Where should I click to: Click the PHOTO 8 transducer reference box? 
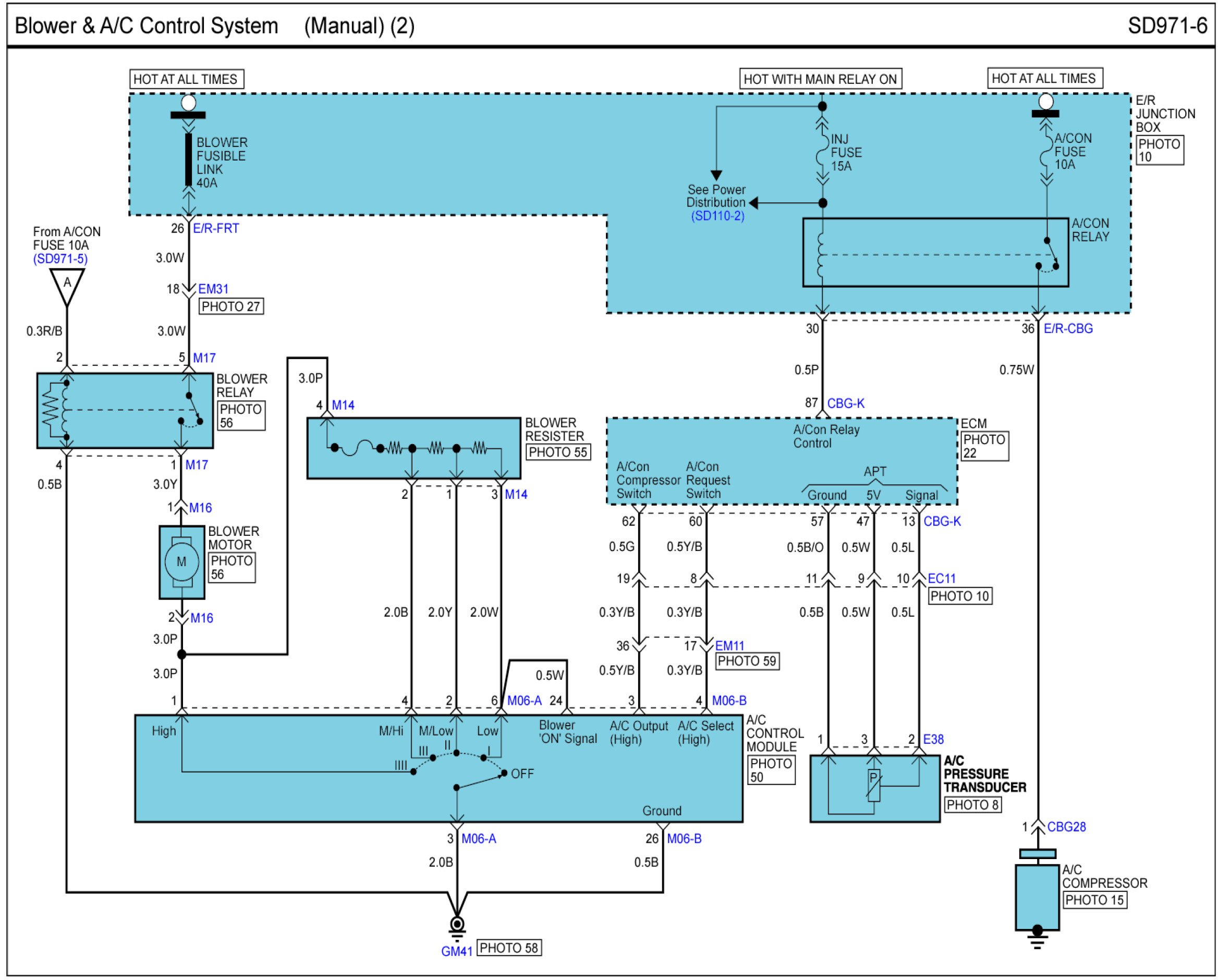[x=972, y=805]
